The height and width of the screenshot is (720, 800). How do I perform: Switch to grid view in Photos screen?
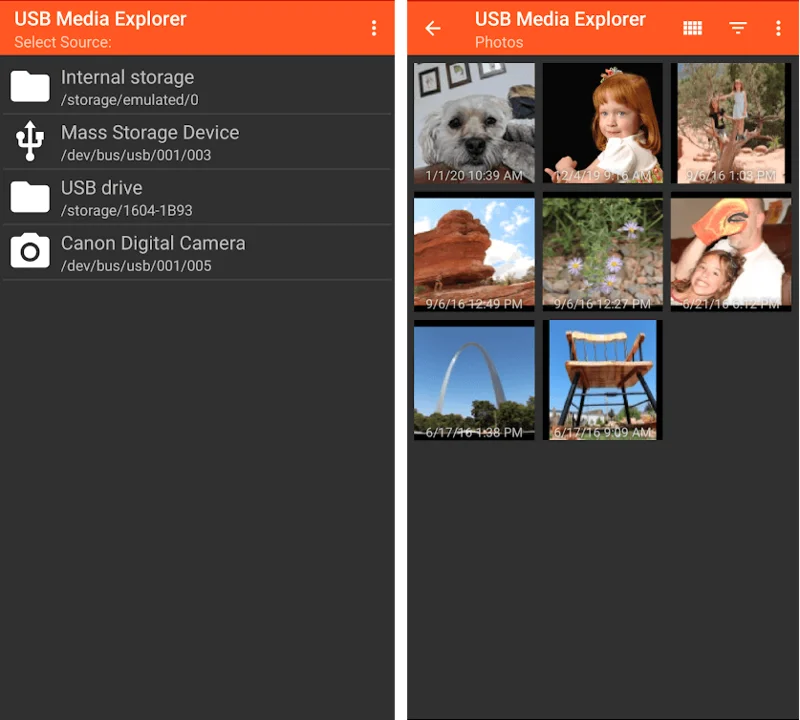[x=692, y=28]
